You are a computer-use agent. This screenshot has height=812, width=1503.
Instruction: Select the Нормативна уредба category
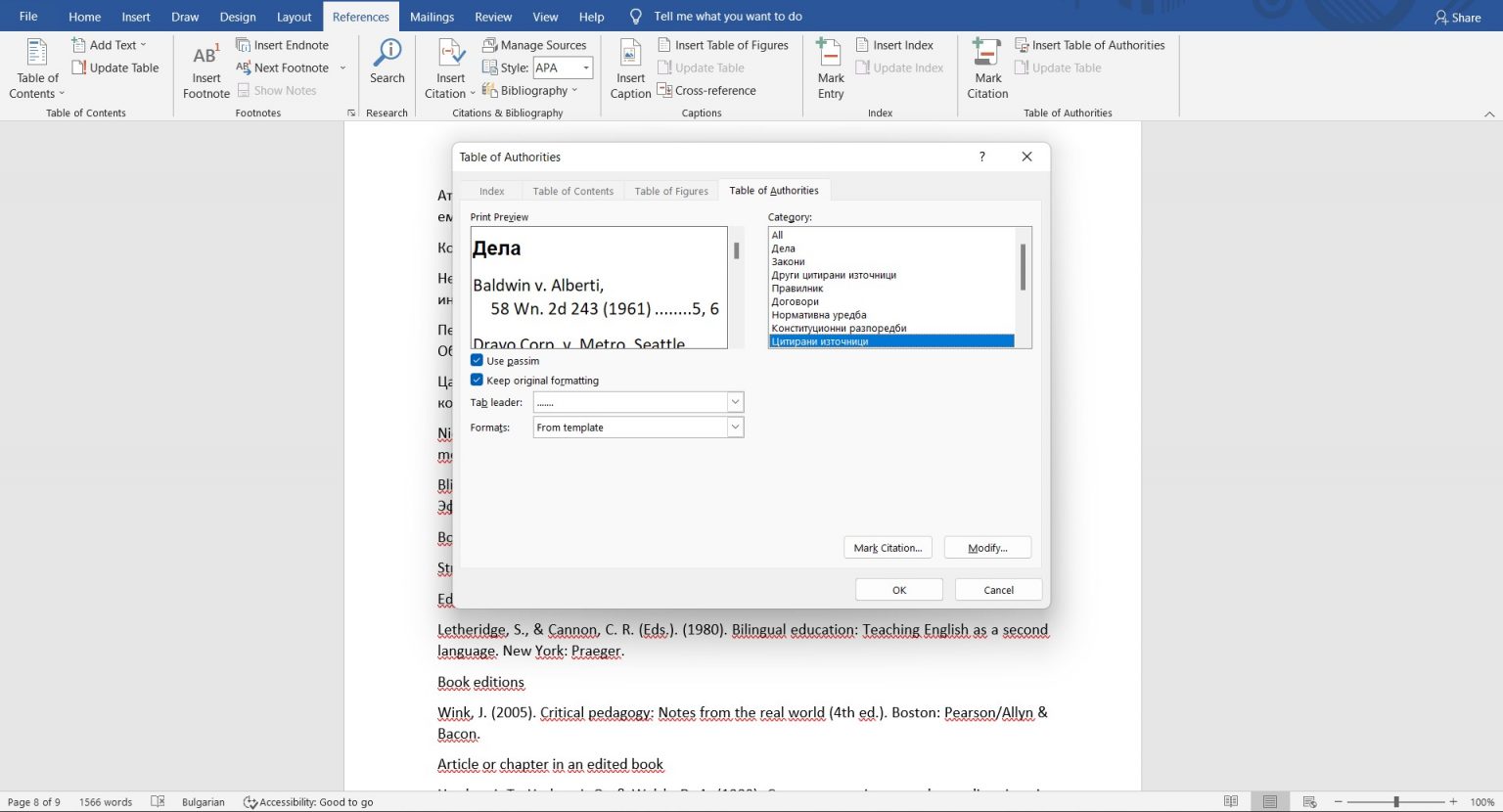click(891, 315)
